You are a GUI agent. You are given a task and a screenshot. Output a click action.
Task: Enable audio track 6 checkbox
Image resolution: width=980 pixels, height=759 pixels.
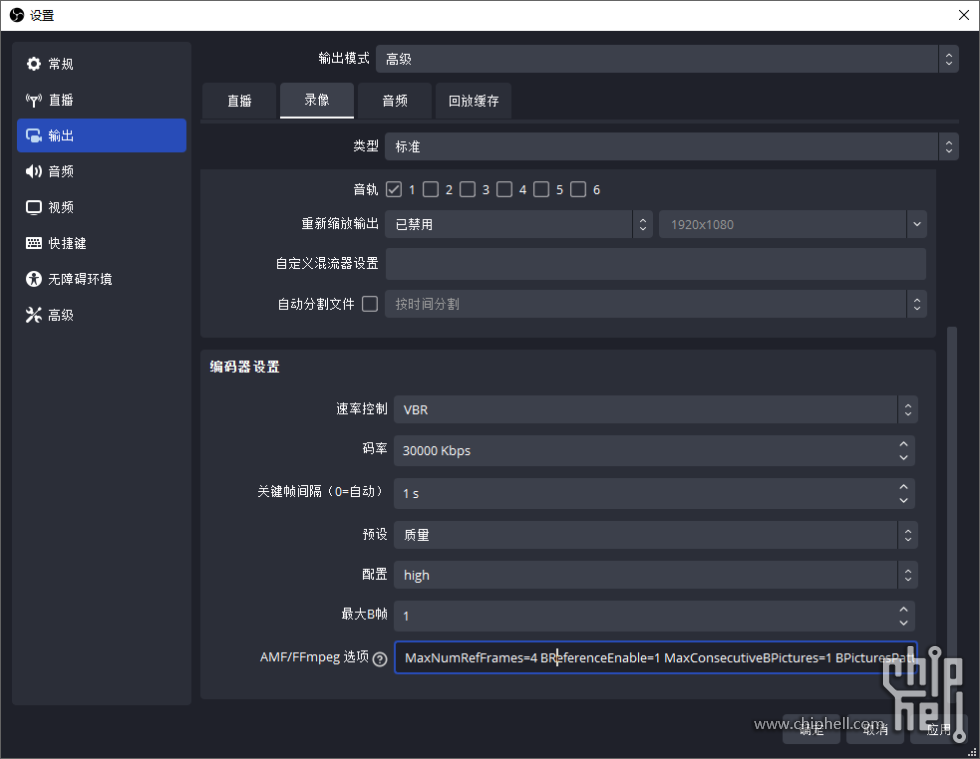pyautogui.click(x=578, y=189)
